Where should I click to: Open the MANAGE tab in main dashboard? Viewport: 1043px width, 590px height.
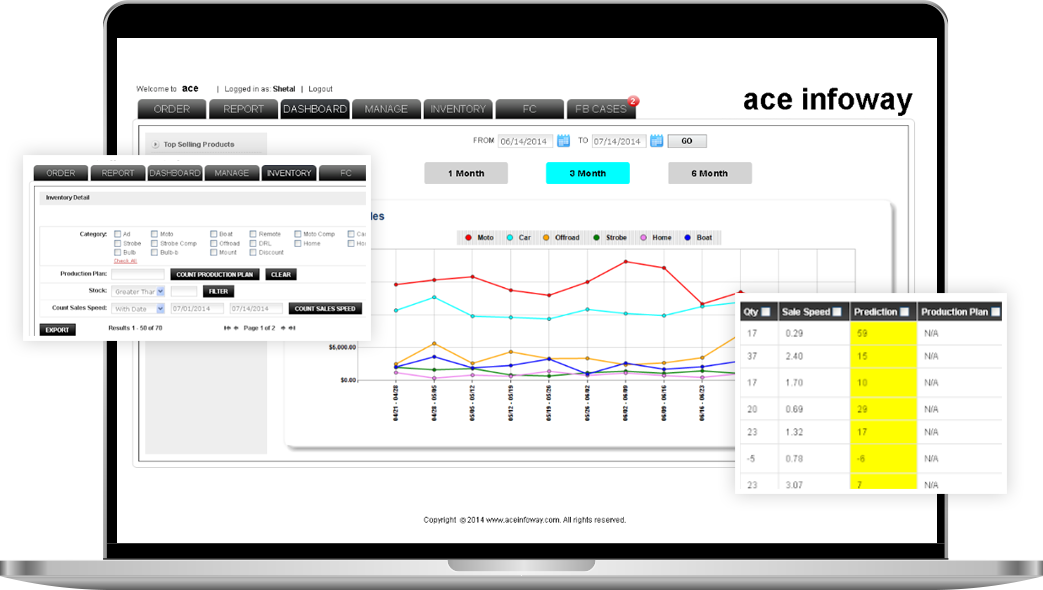click(x=386, y=109)
